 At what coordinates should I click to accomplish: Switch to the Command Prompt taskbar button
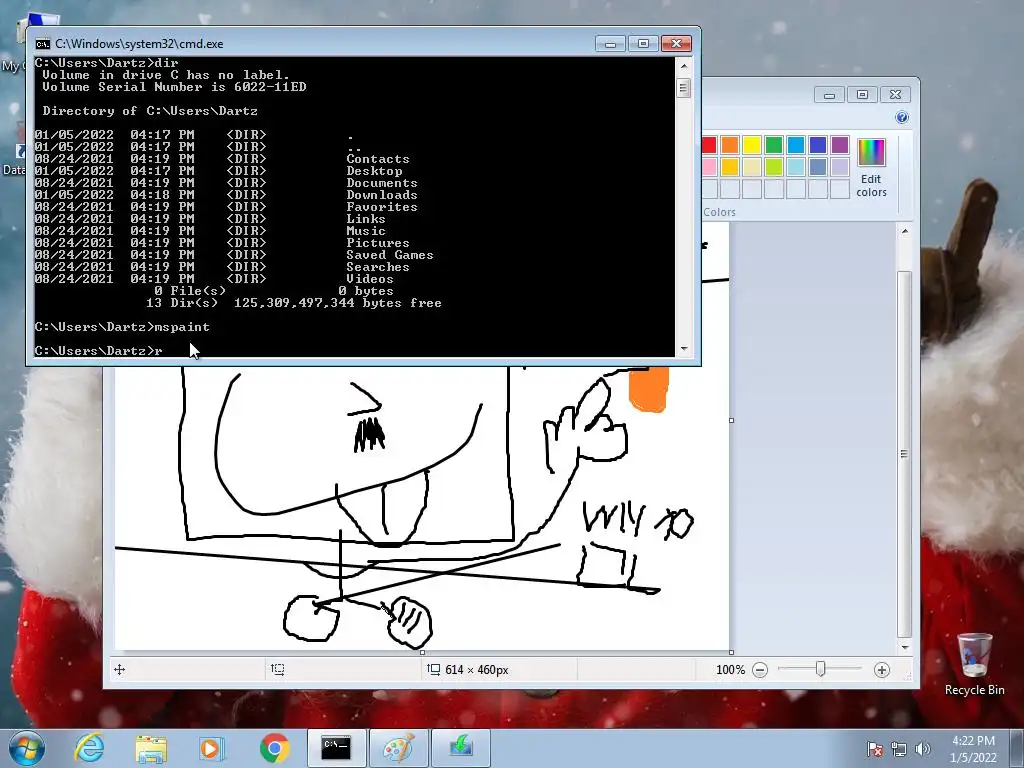point(336,748)
